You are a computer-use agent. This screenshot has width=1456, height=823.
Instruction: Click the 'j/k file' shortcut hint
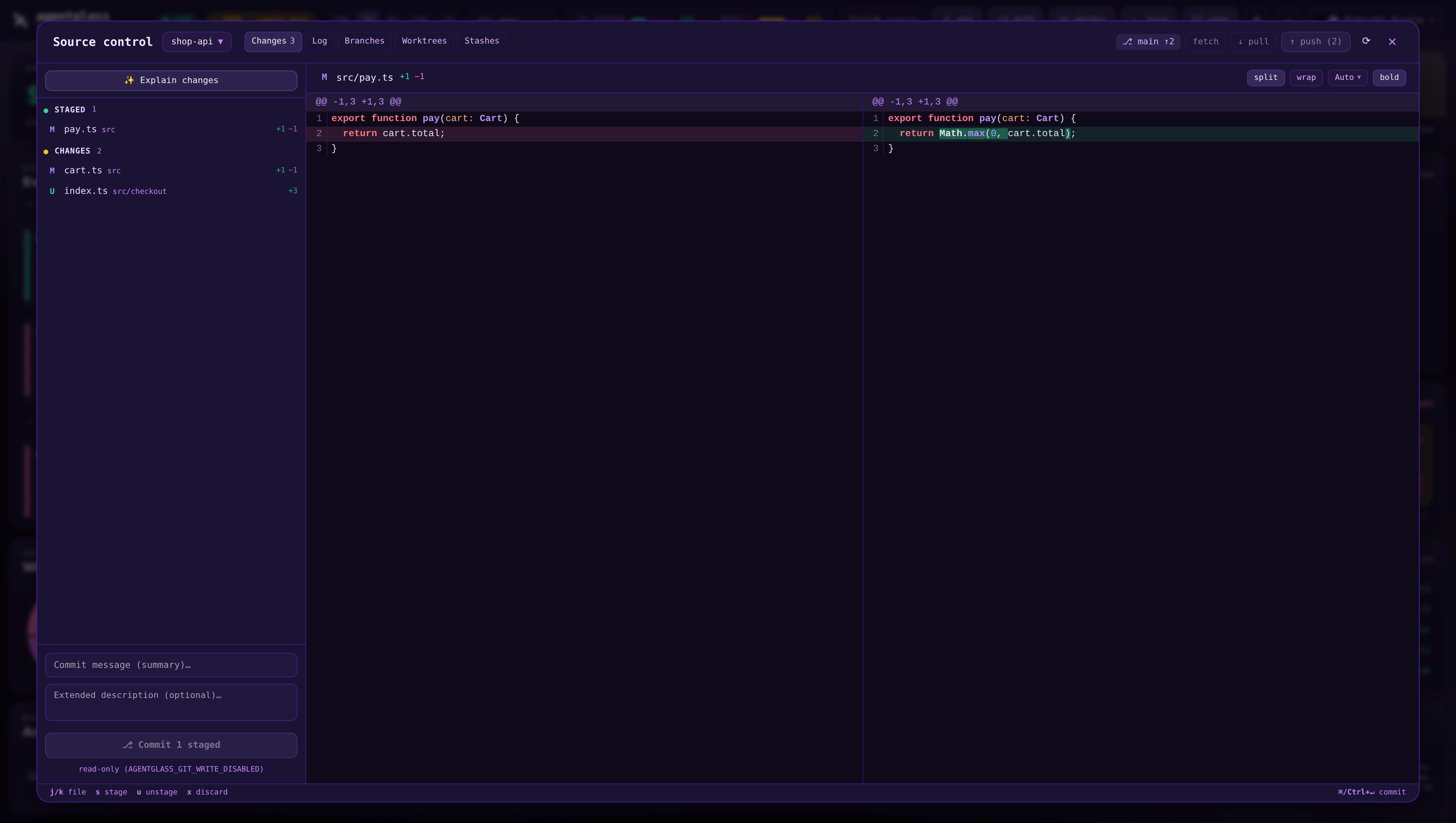coord(68,792)
